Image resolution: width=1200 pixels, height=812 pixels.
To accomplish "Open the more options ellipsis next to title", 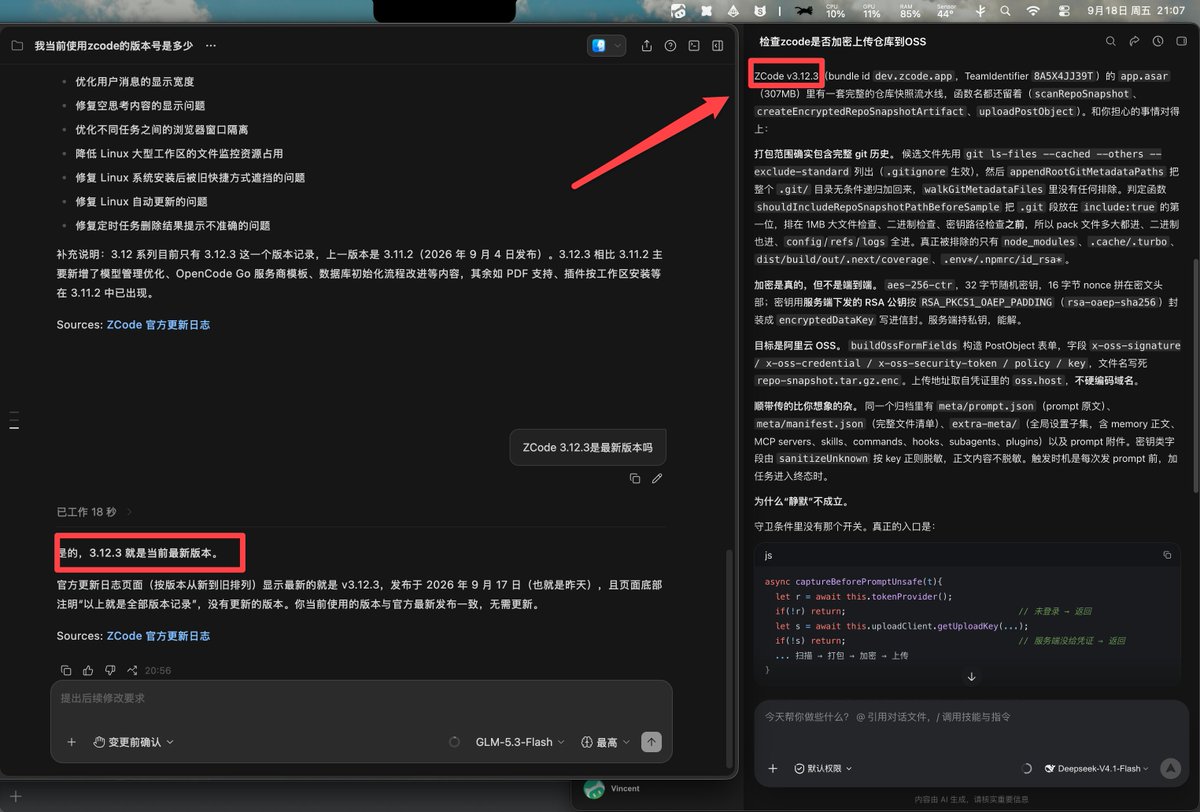I will click(211, 46).
